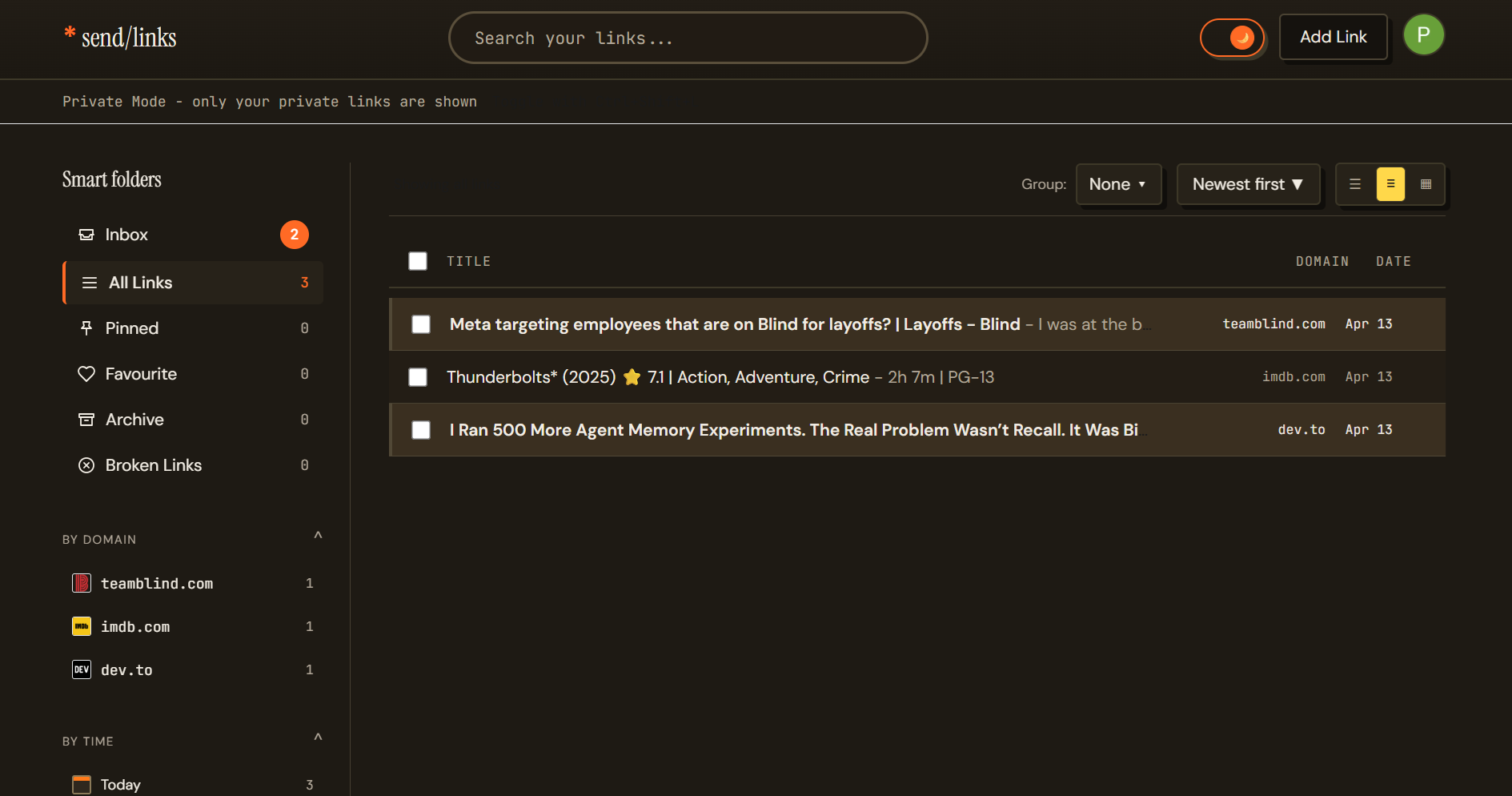Viewport: 1512px width, 796px height.
Task: Open the Broken Links folder
Action: click(x=193, y=465)
